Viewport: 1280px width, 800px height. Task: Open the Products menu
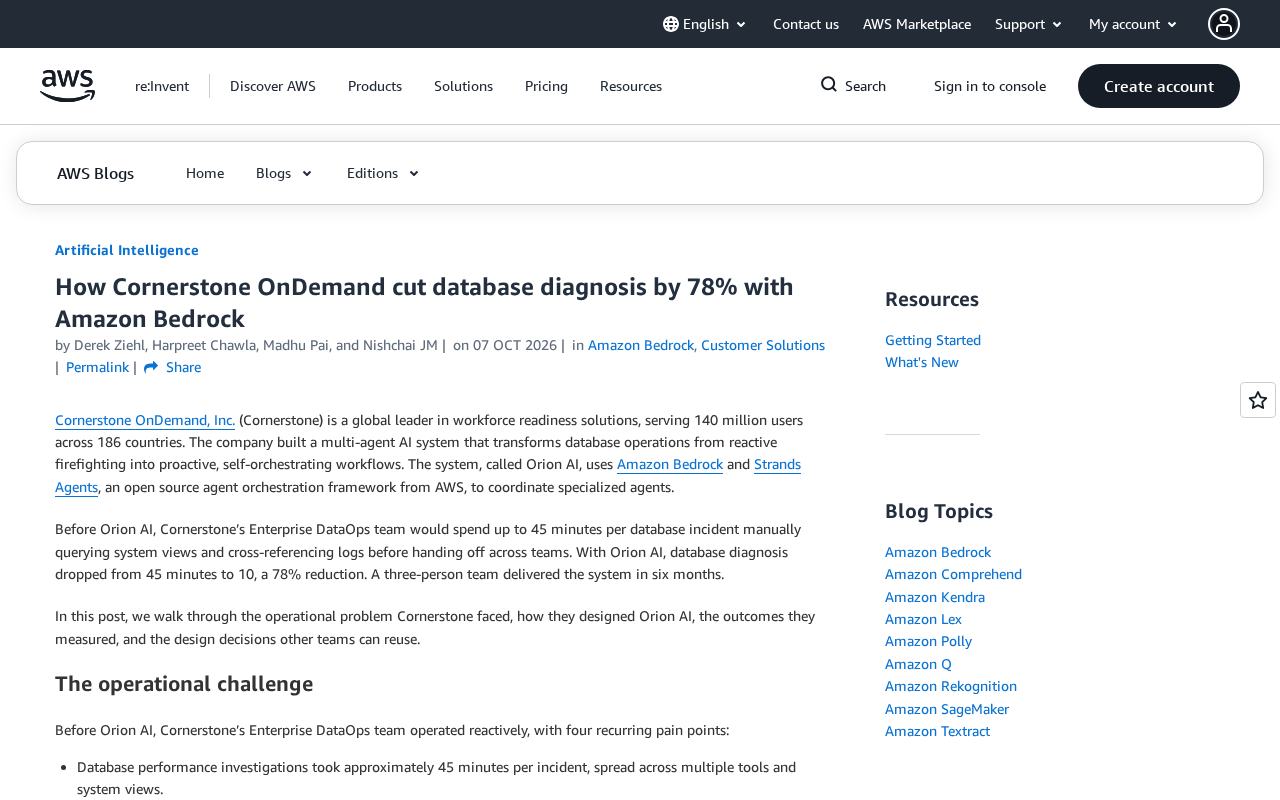pyautogui.click(x=375, y=86)
